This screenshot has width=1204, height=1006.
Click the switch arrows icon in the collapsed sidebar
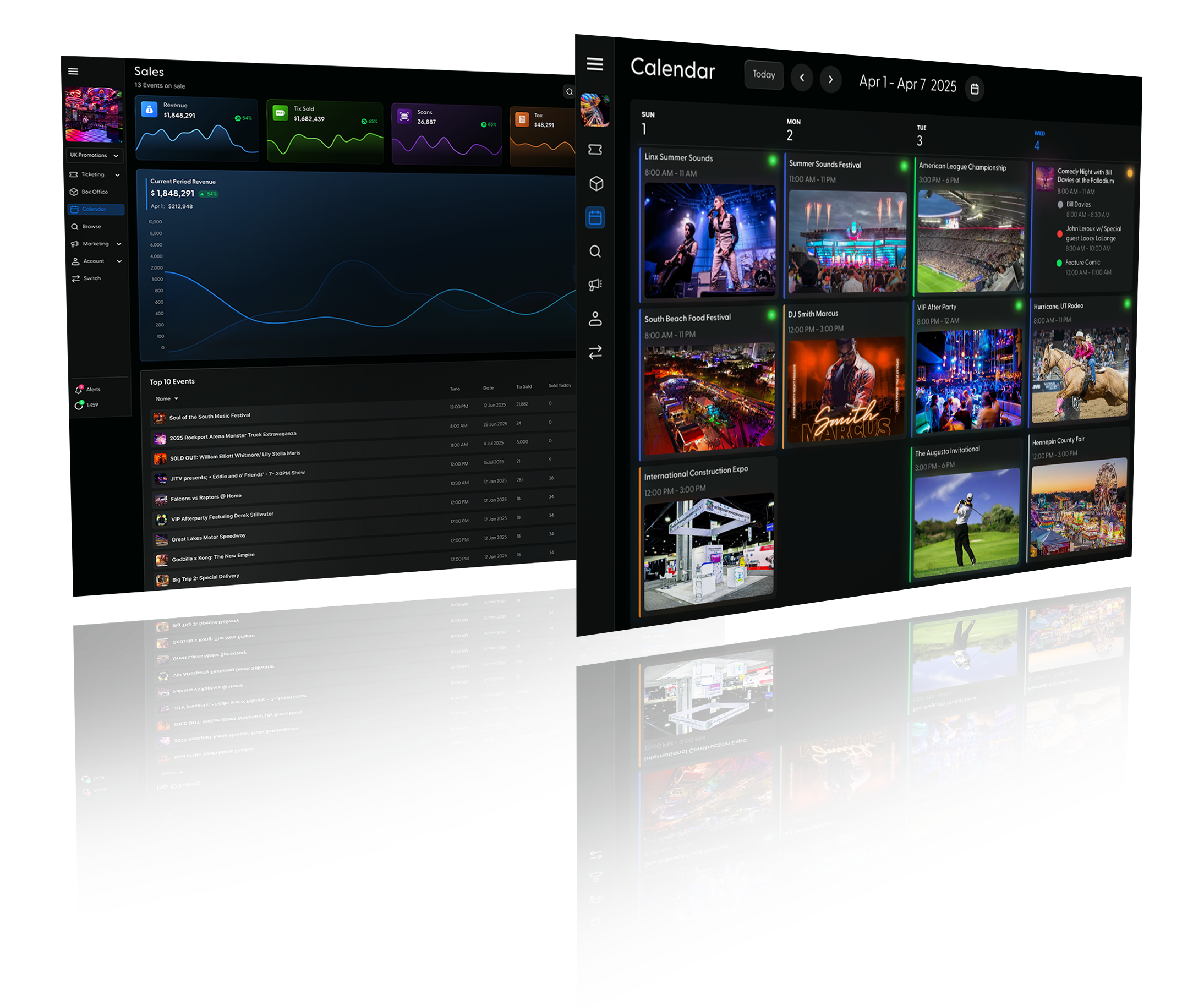coord(595,352)
